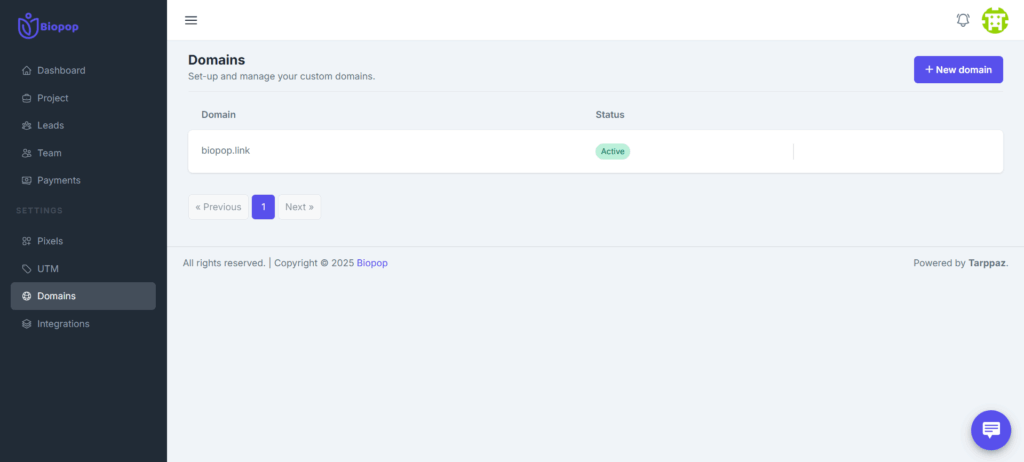This screenshot has height=462, width=1024.
Task: Click the Project database icon
Action: 27,98
